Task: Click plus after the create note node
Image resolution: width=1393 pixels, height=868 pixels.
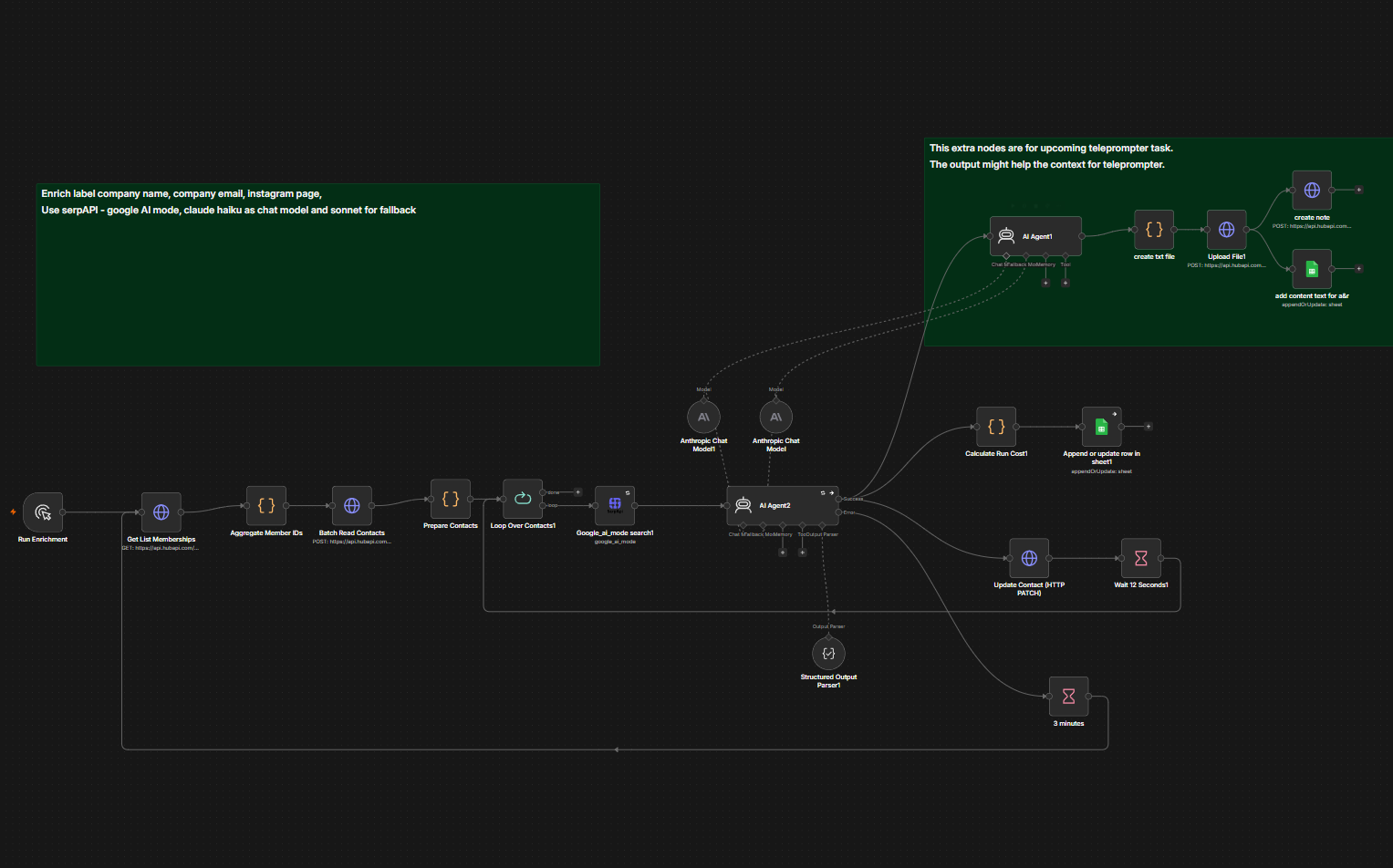Action: pos(1358,190)
